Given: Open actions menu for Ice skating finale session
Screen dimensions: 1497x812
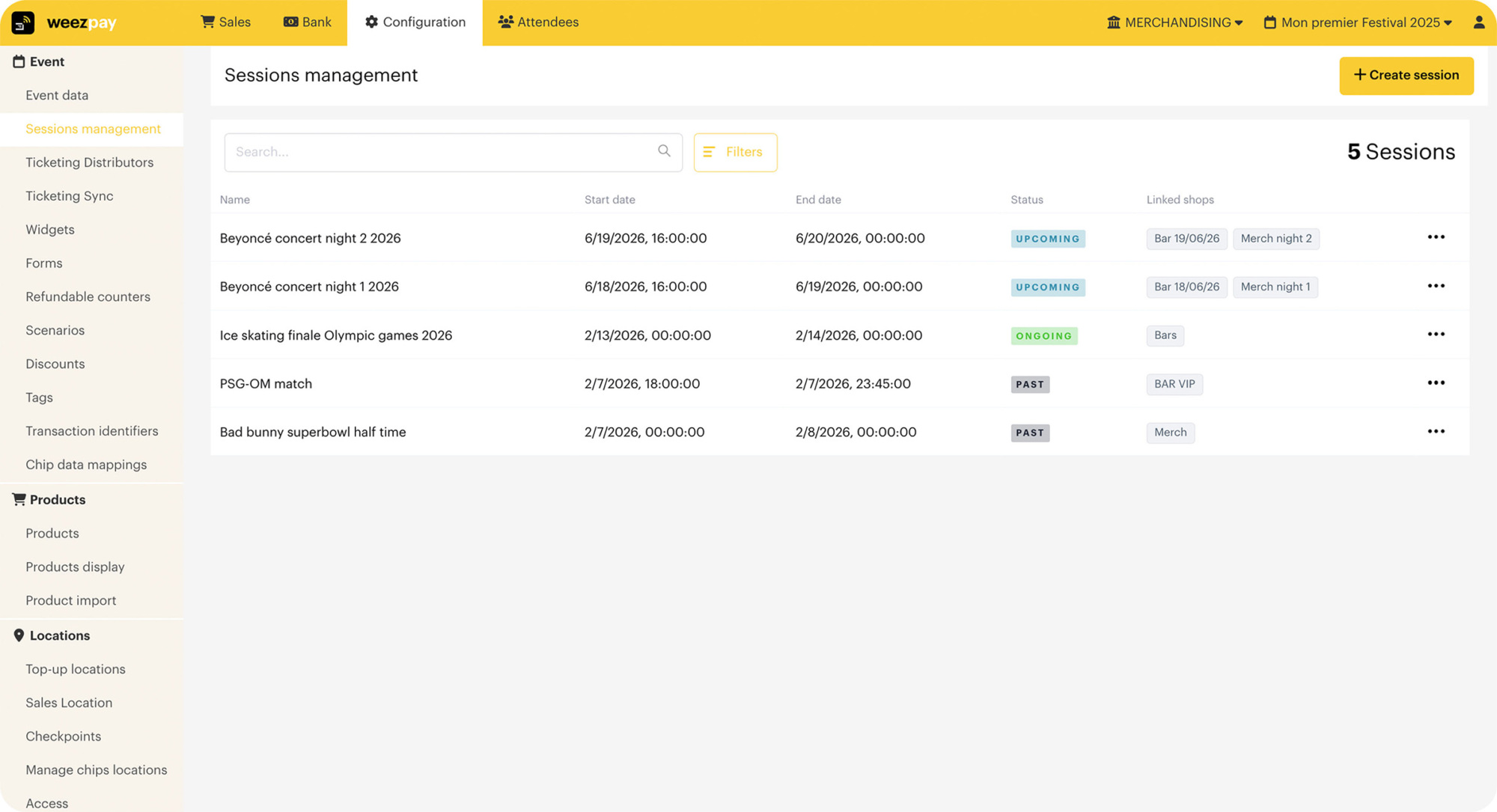Looking at the screenshot, I should click(1436, 334).
